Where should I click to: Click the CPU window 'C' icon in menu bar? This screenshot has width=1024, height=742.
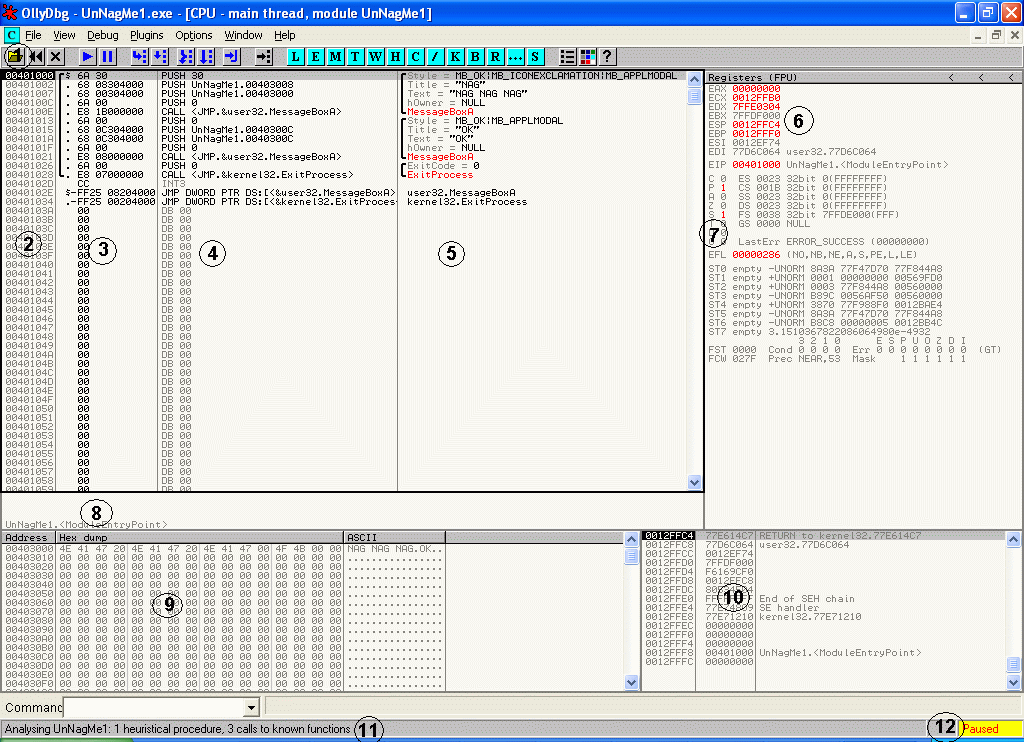point(11,35)
